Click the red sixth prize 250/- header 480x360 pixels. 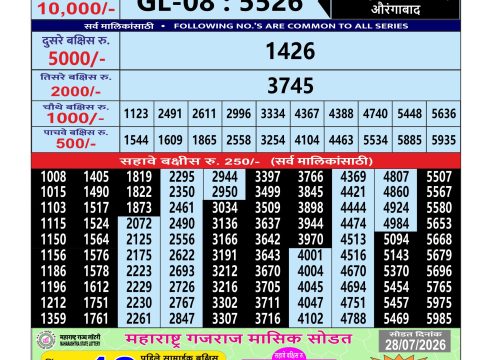point(246,161)
